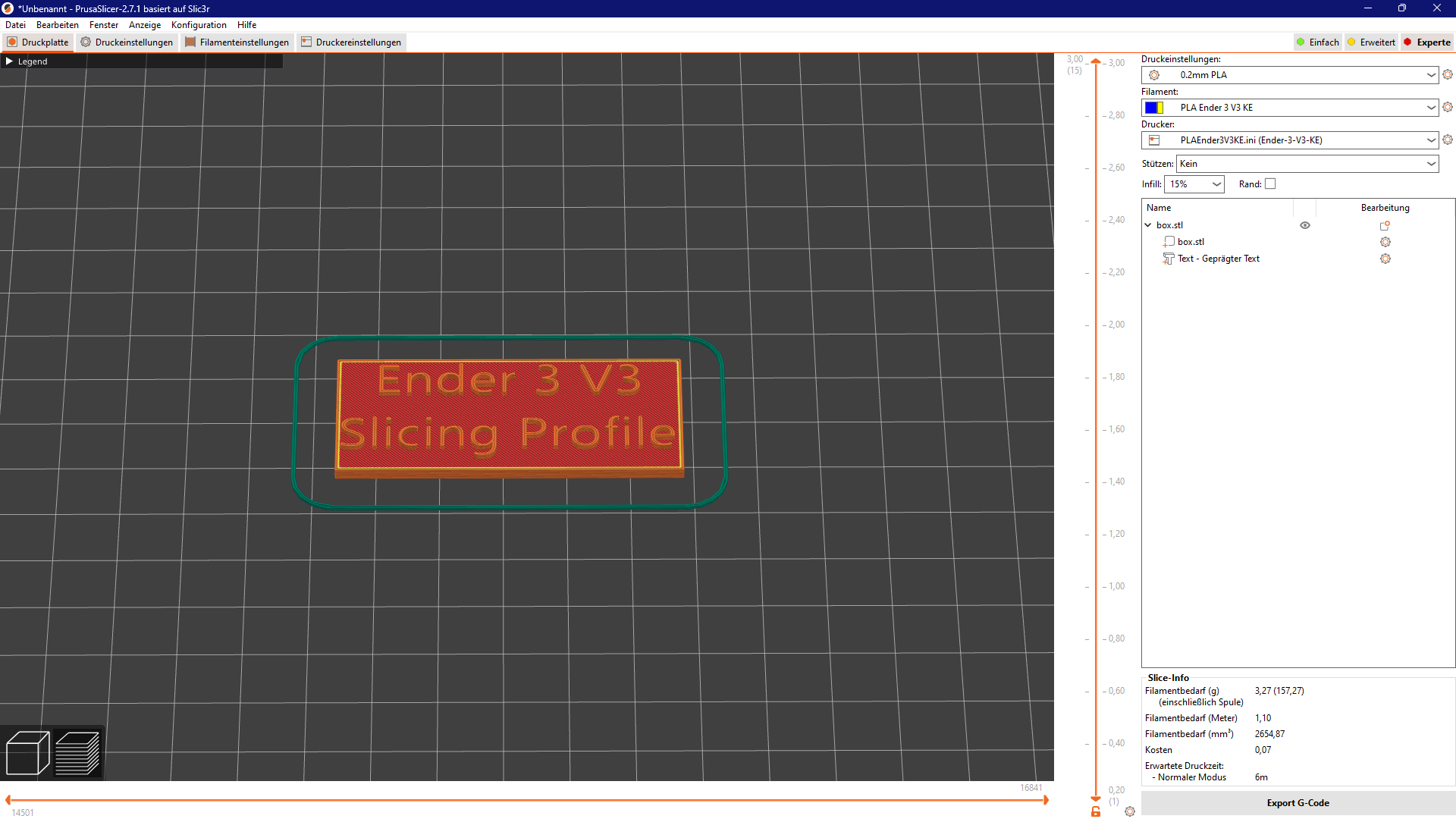Click top thumb of vertical layer slider
This screenshot has width=1456, height=819.
coord(1096,61)
